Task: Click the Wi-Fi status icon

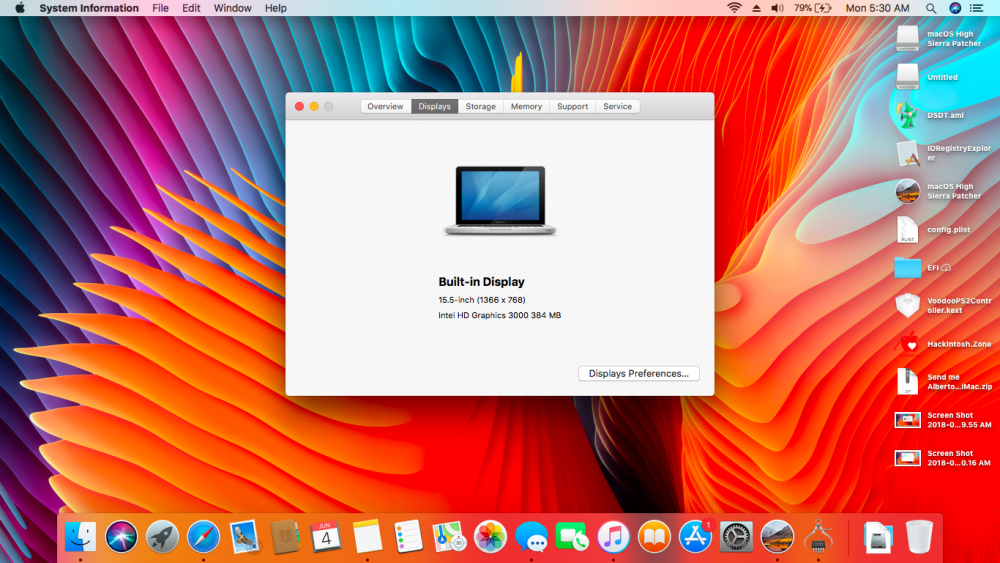Action: pyautogui.click(x=735, y=8)
